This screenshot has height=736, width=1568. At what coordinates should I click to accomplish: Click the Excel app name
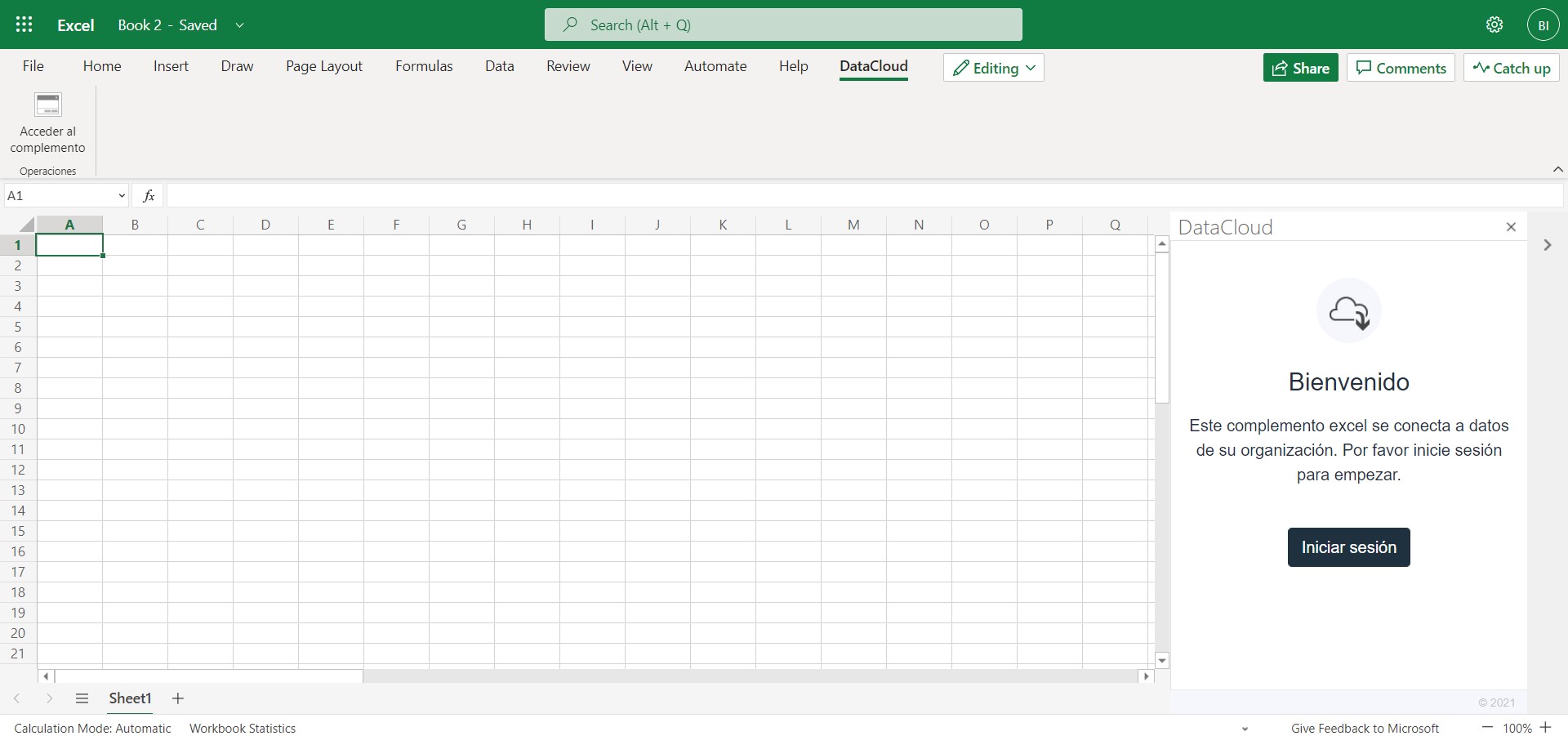click(x=76, y=25)
